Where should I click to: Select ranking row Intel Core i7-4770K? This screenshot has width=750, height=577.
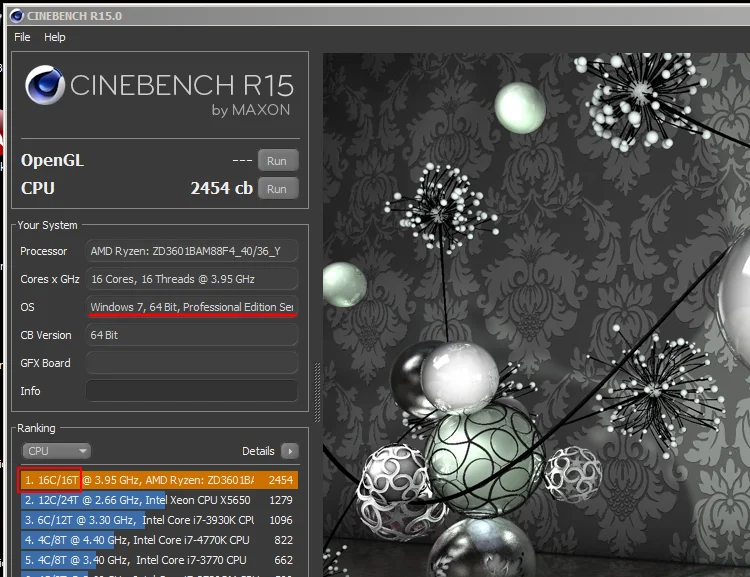coord(159,540)
